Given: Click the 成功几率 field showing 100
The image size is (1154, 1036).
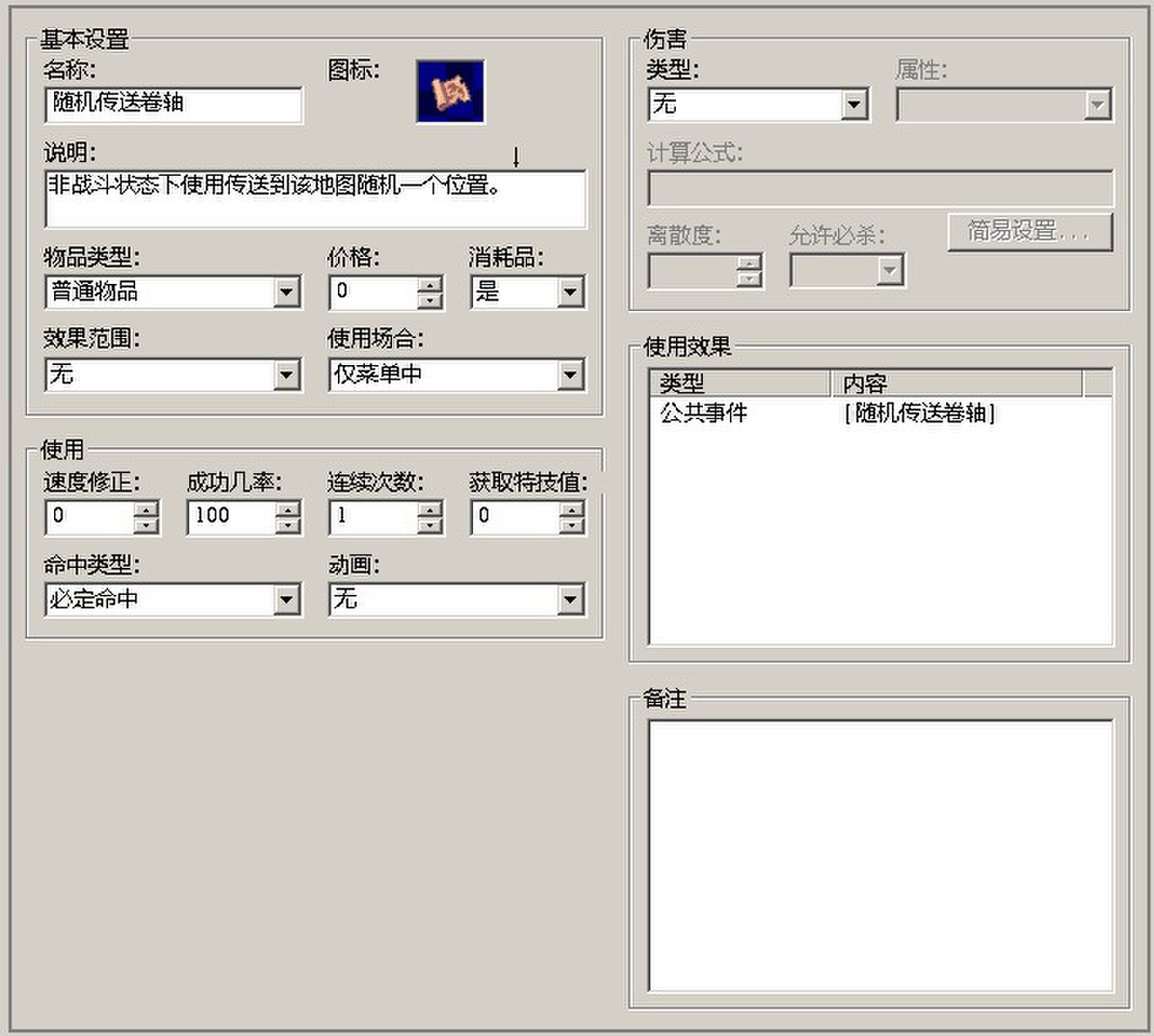Looking at the screenshot, I should tap(231, 516).
